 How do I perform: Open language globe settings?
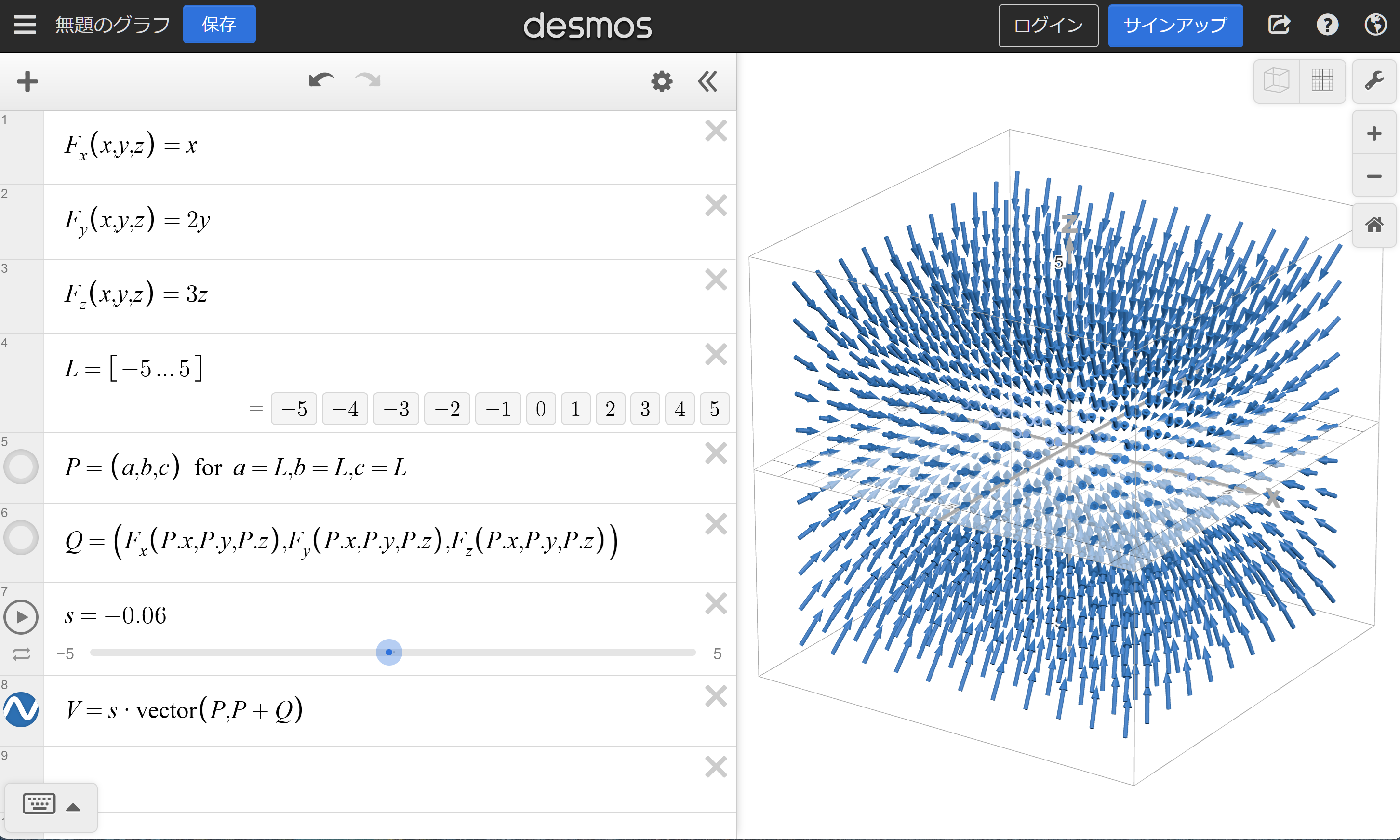pyautogui.click(x=1375, y=25)
